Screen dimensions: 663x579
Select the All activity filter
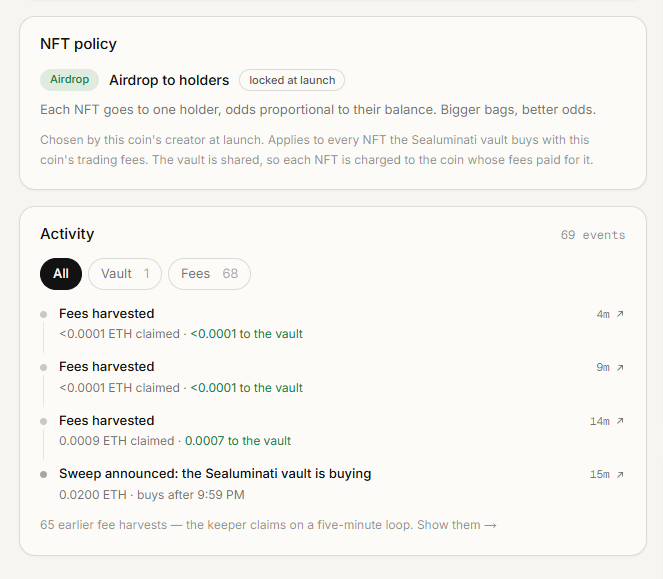tap(61, 274)
